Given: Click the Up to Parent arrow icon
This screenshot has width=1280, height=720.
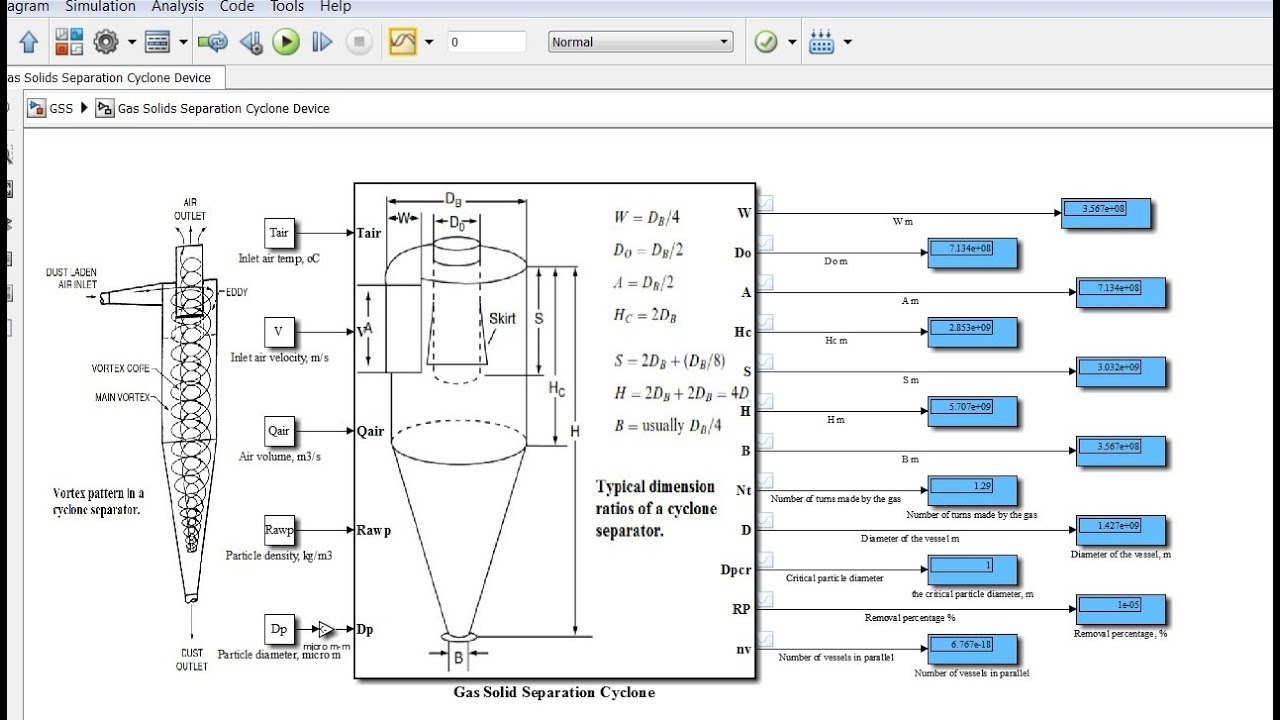Looking at the screenshot, I should coord(29,42).
